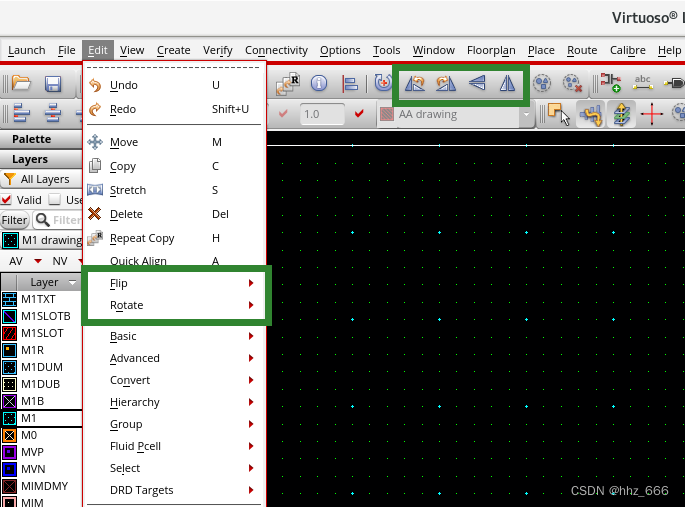Screen dimensions: 685x507
Task: Click the red crosshair toolbar icon
Action: tap(652, 115)
